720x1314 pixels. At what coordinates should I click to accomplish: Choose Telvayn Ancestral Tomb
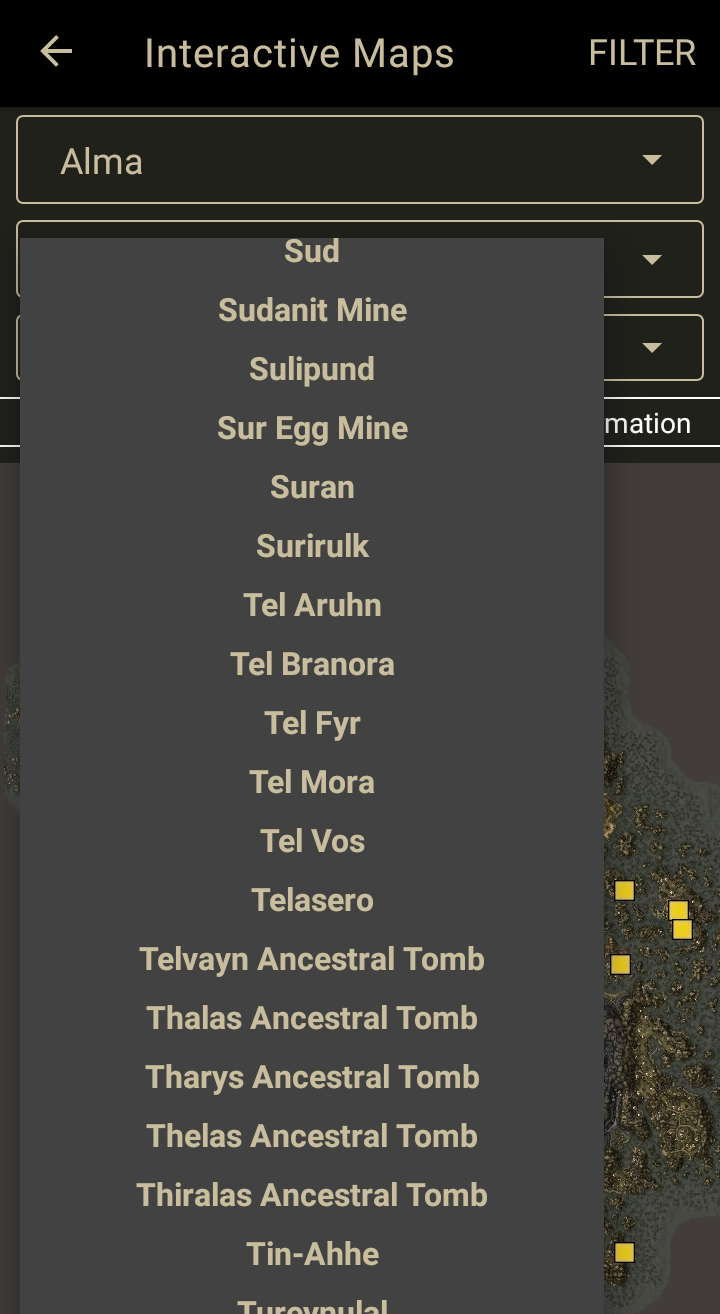pos(312,959)
